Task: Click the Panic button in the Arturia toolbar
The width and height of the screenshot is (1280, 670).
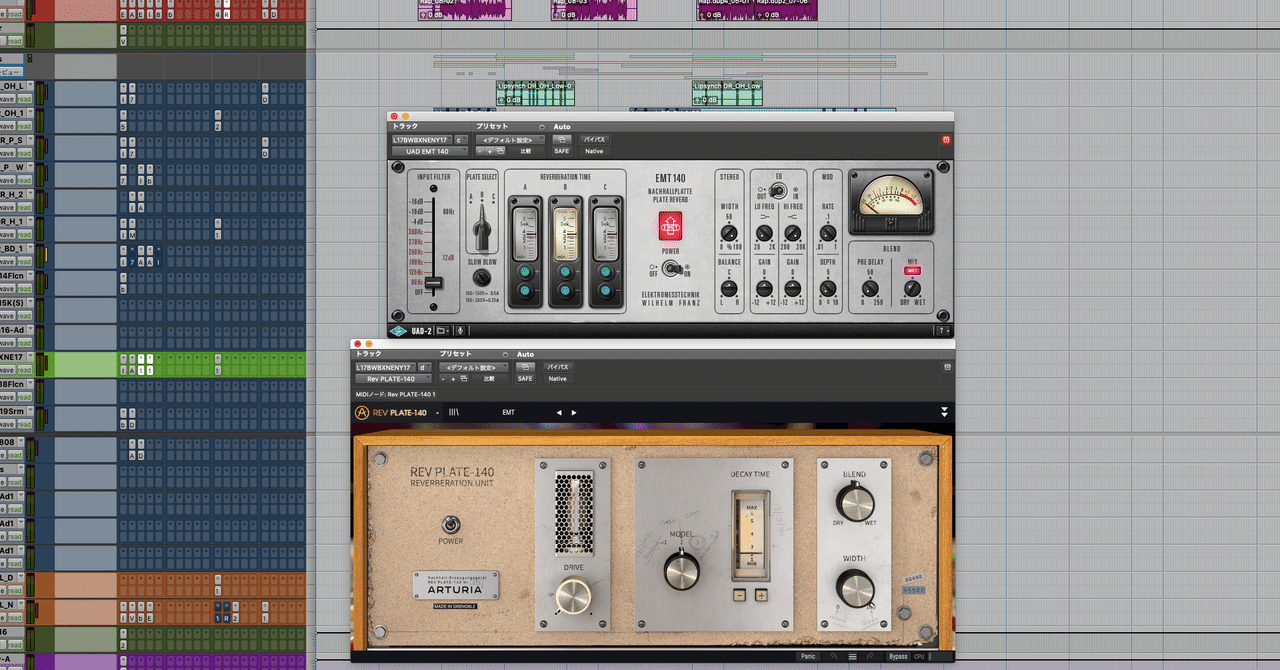Action: point(808,656)
